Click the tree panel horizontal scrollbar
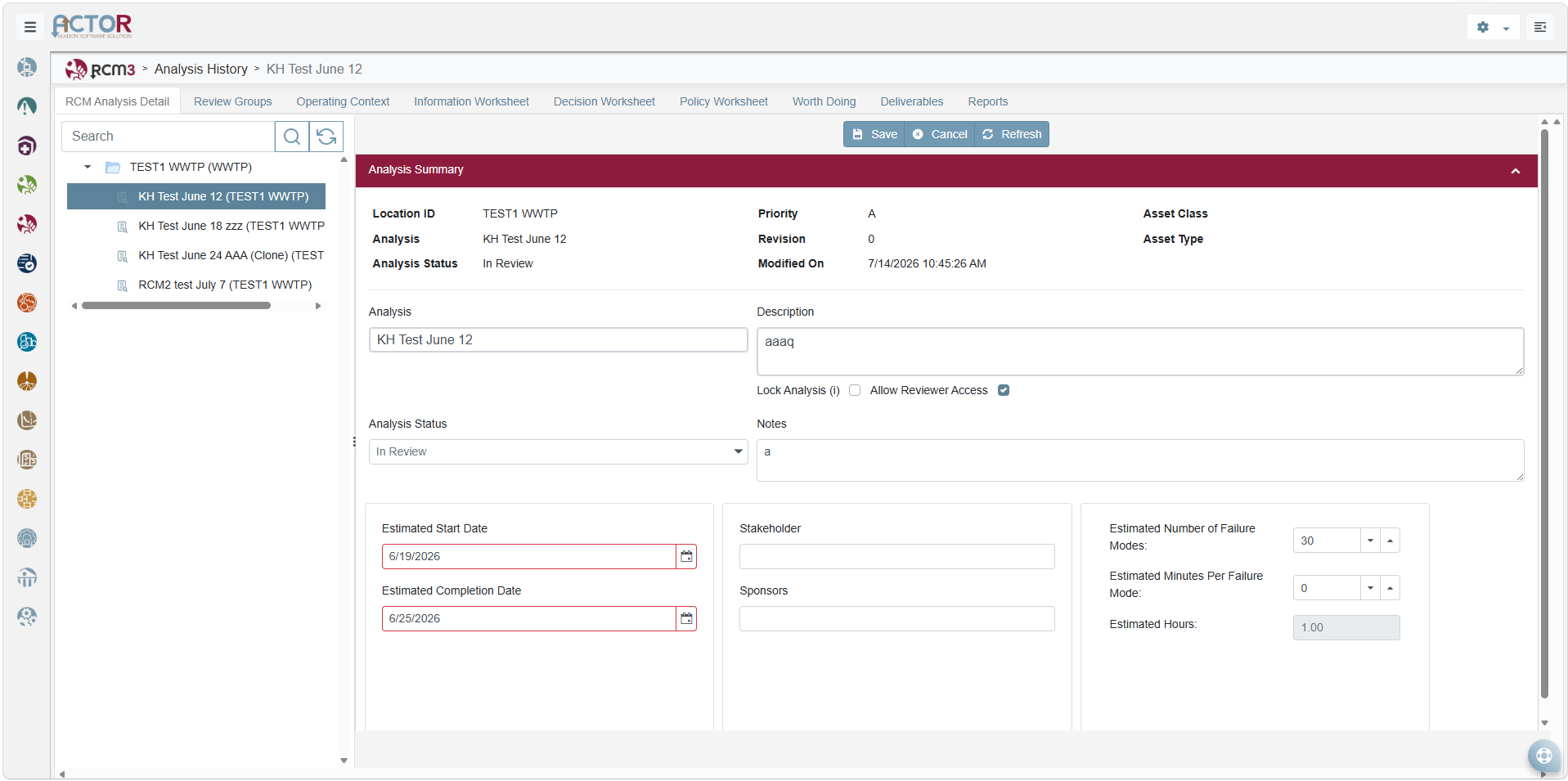The image size is (1568, 781). (x=176, y=306)
